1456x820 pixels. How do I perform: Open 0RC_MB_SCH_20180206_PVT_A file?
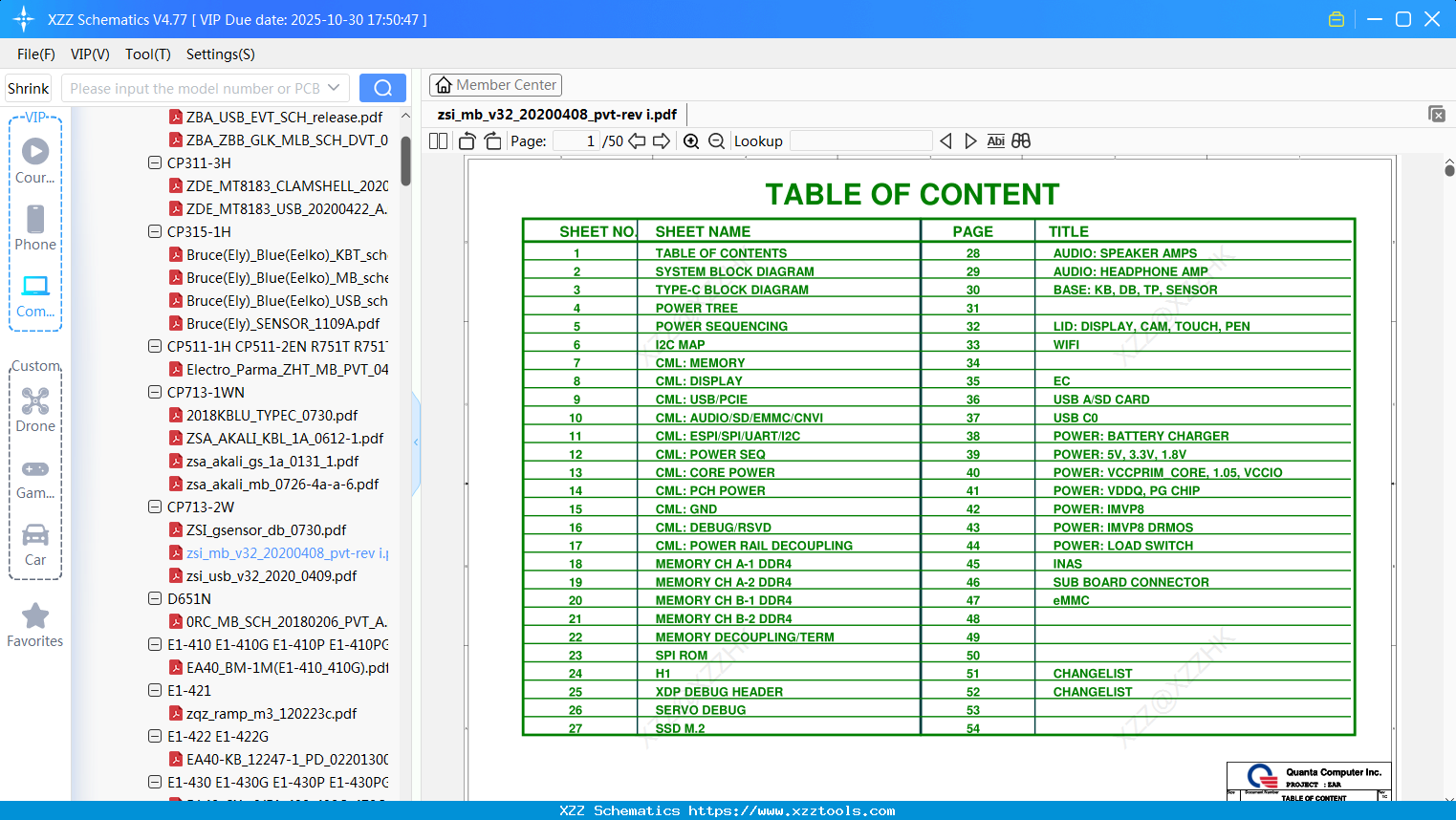click(278, 622)
